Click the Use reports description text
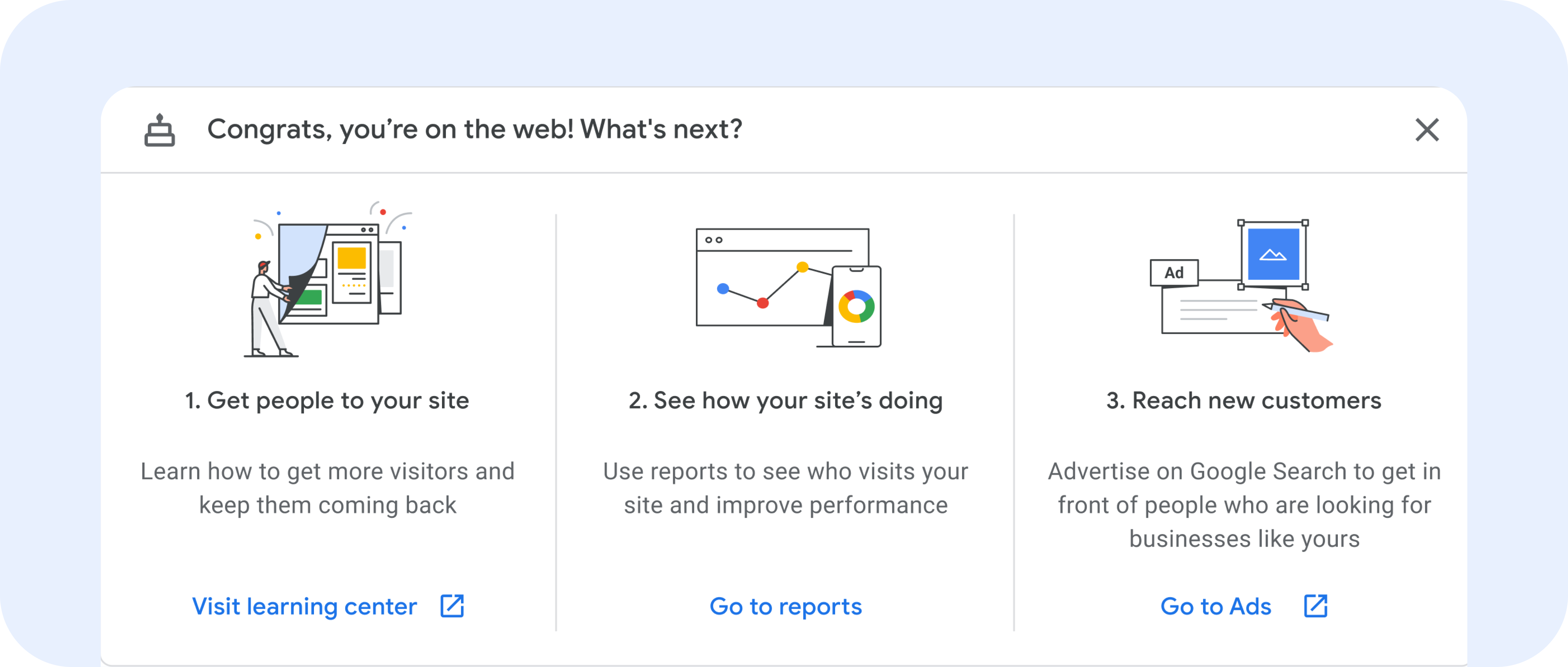Screen dimensions: 1568x667 [x=785, y=488]
